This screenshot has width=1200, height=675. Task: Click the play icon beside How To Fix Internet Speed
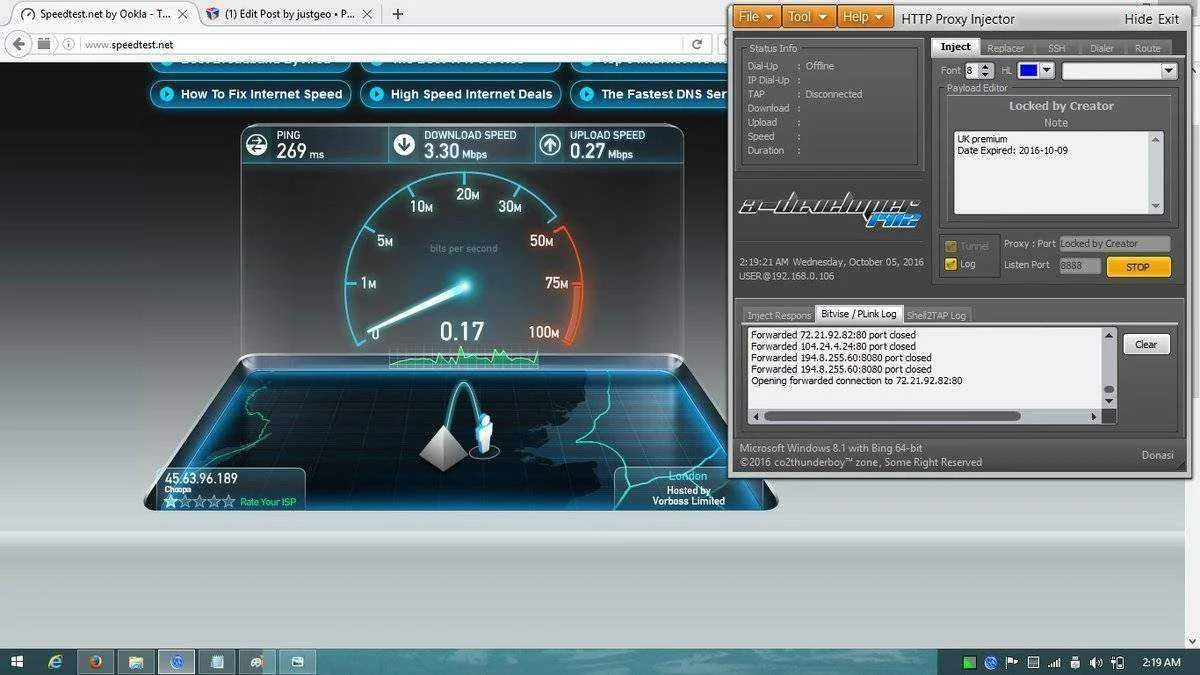click(x=165, y=94)
